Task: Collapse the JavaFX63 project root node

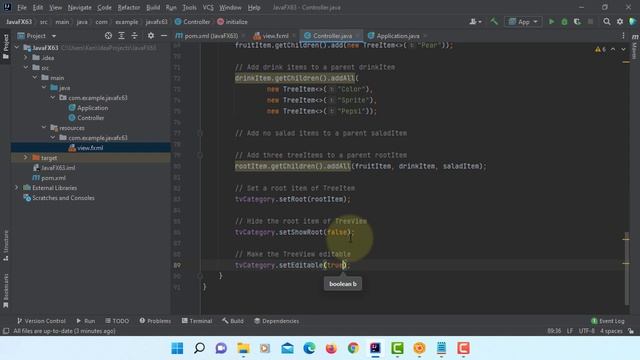Action: click(x=17, y=48)
